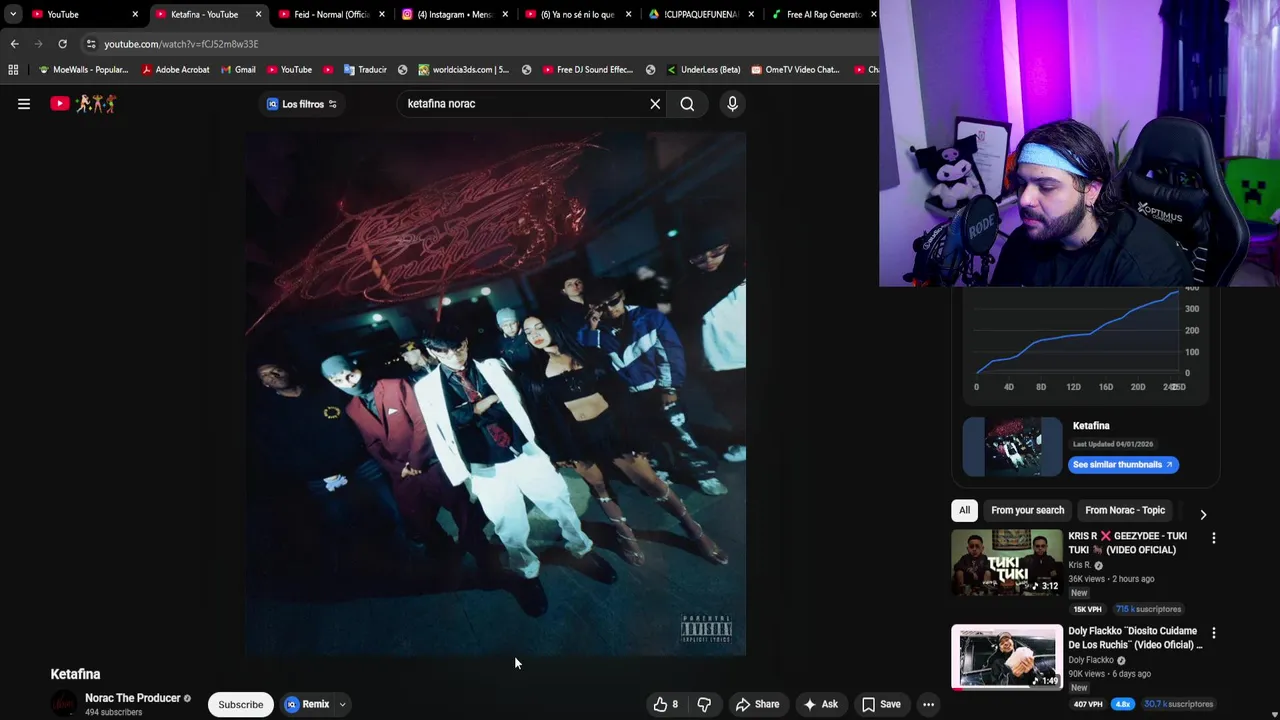Open the OmeTV Video Chat bookmark
The image size is (1280, 720).
click(795, 70)
